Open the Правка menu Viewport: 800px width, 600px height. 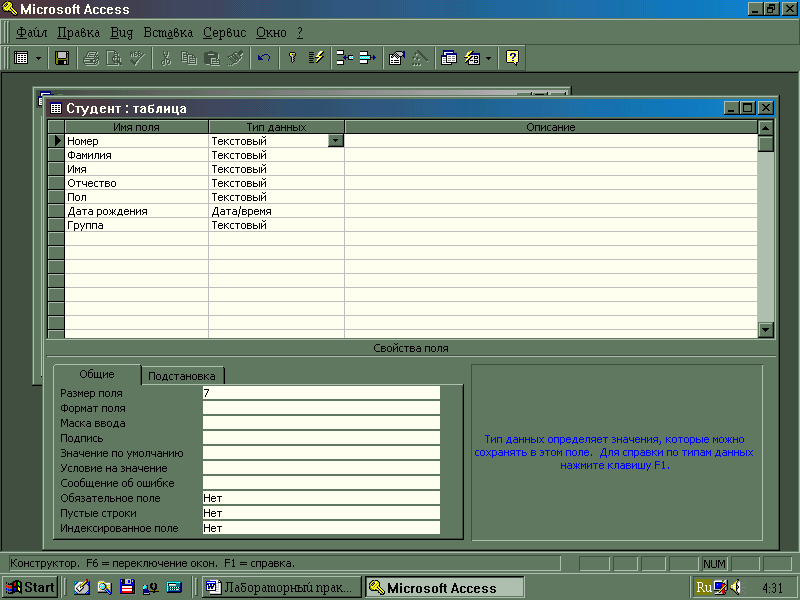(78, 33)
